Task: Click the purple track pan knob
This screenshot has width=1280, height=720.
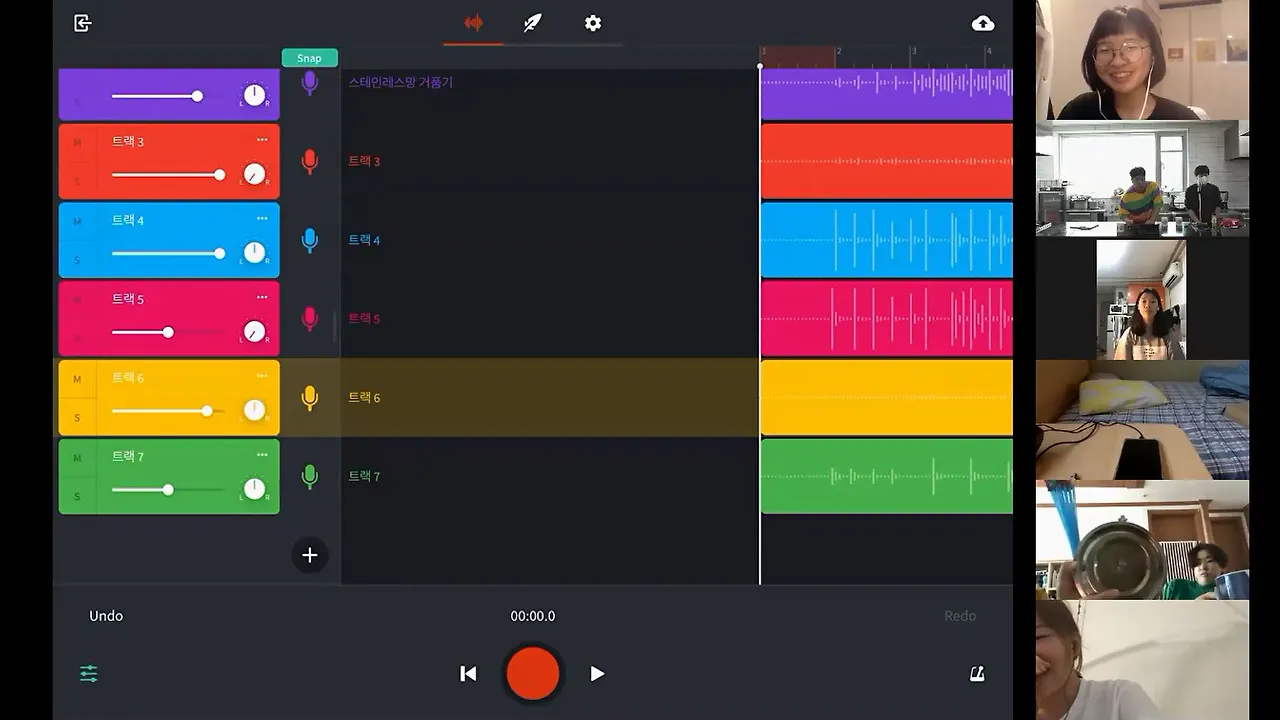Action: pos(255,95)
